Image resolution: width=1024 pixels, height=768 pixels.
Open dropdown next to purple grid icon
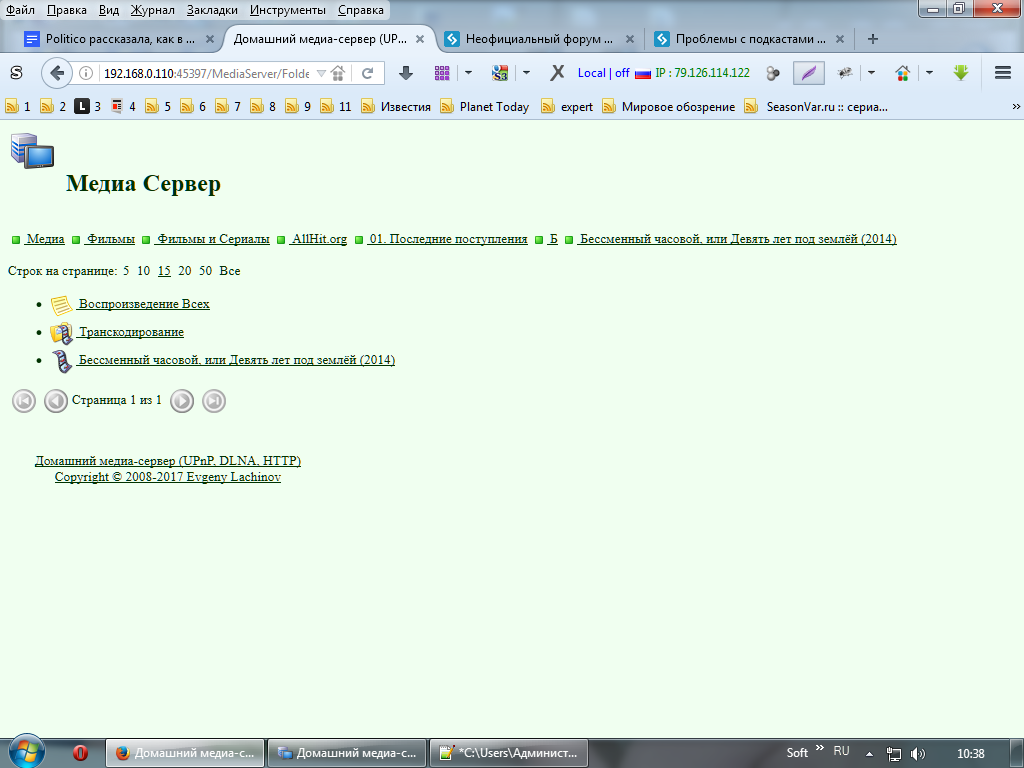click(x=468, y=73)
